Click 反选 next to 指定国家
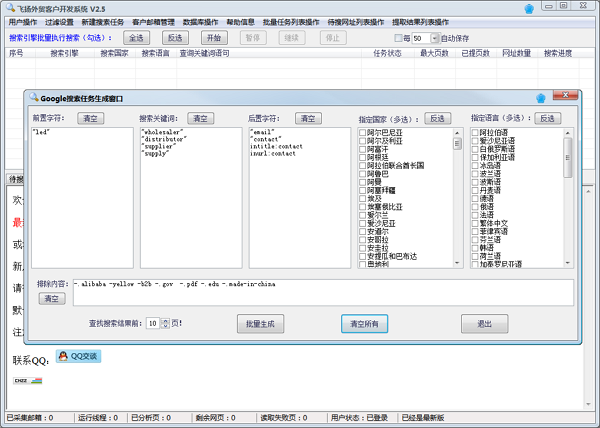Screen dimensions: 600x428 click(x=438, y=118)
